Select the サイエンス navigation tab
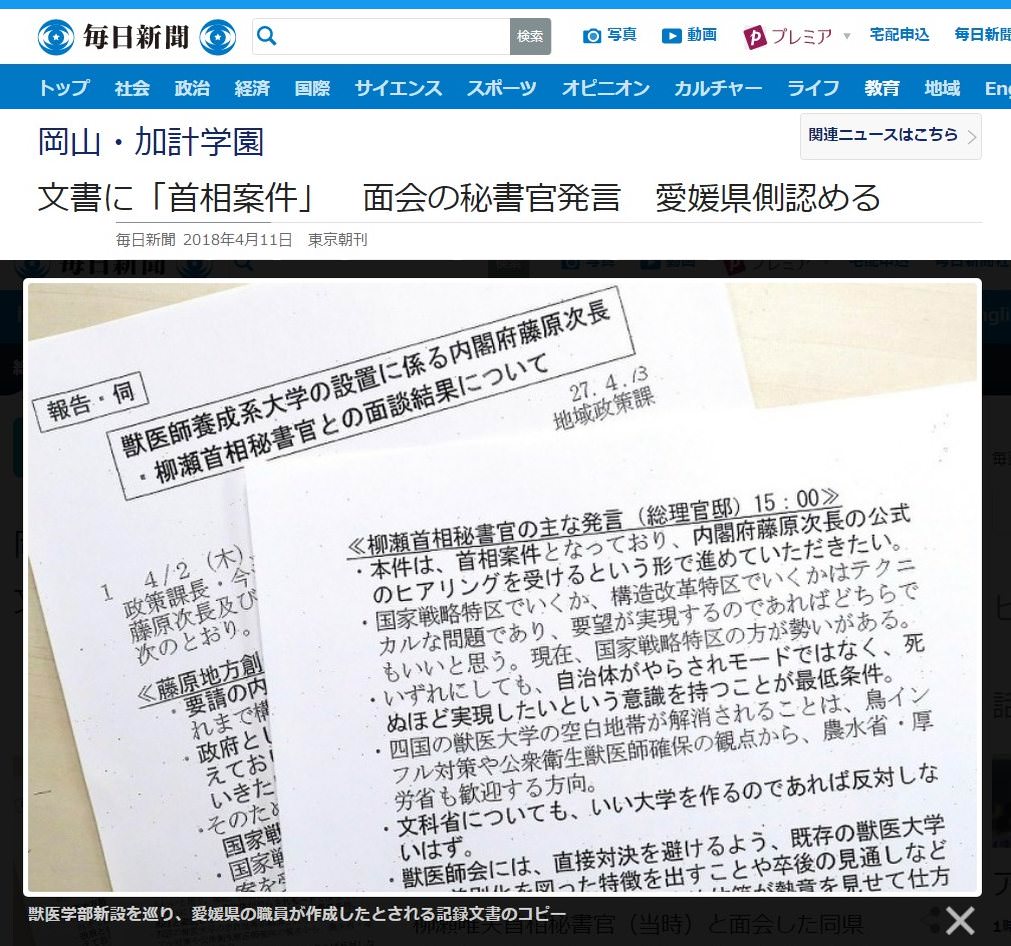Viewport: 1011px width, 946px height. coord(398,88)
